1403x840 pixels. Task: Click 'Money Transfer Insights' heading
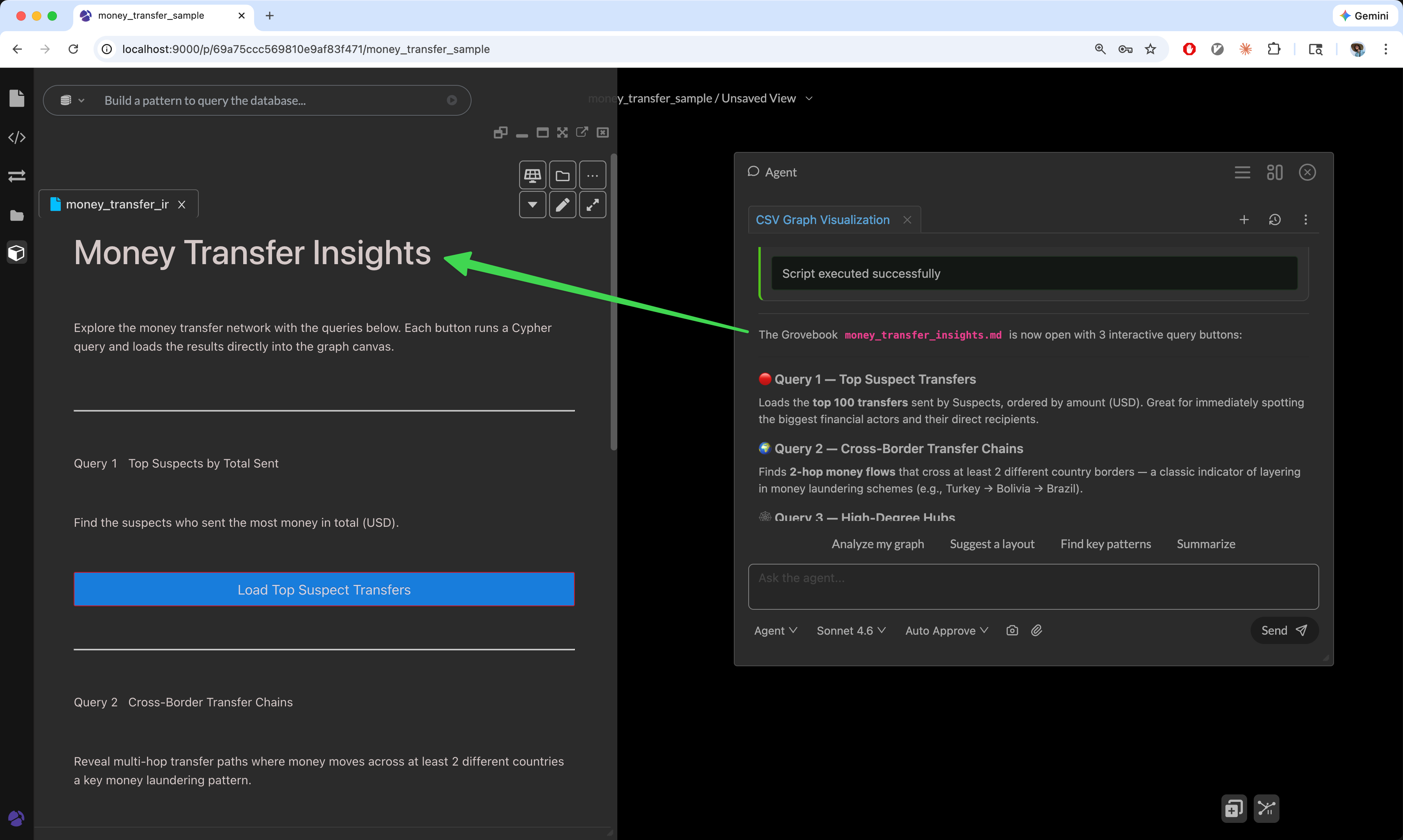coord(253,252)
